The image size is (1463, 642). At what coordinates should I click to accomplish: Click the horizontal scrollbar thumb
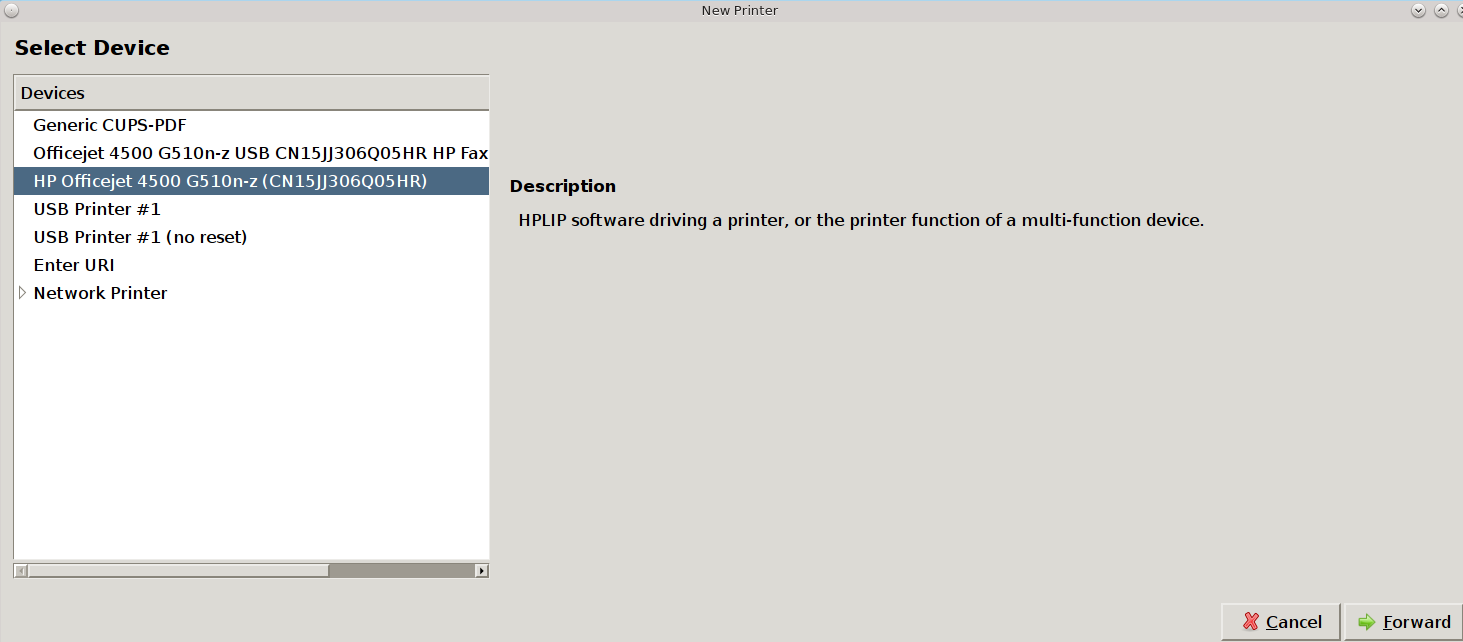click(179, 571)
